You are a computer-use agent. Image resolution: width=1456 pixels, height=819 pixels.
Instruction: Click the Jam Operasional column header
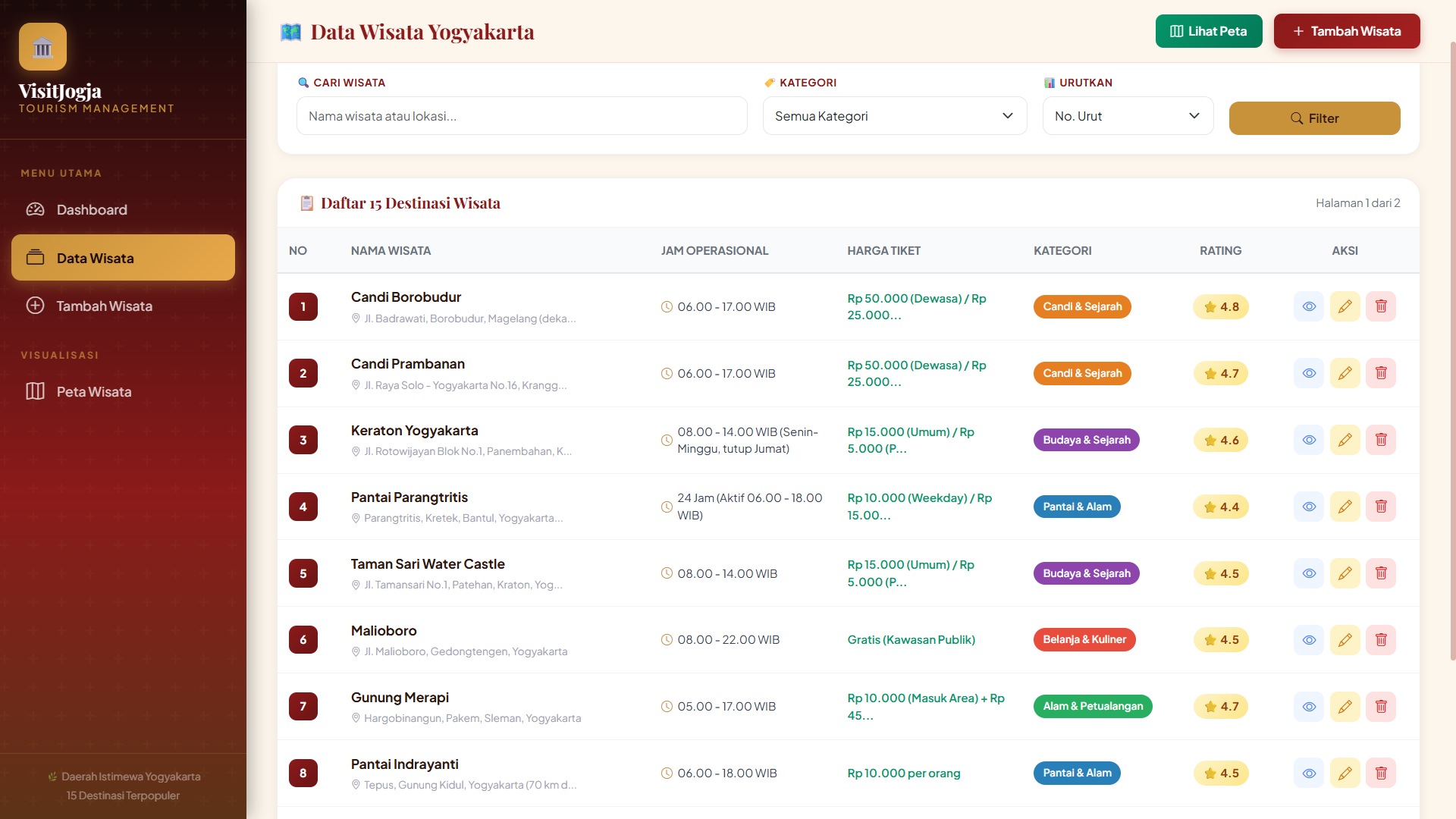pyautogui.click(x=714, y=250)
